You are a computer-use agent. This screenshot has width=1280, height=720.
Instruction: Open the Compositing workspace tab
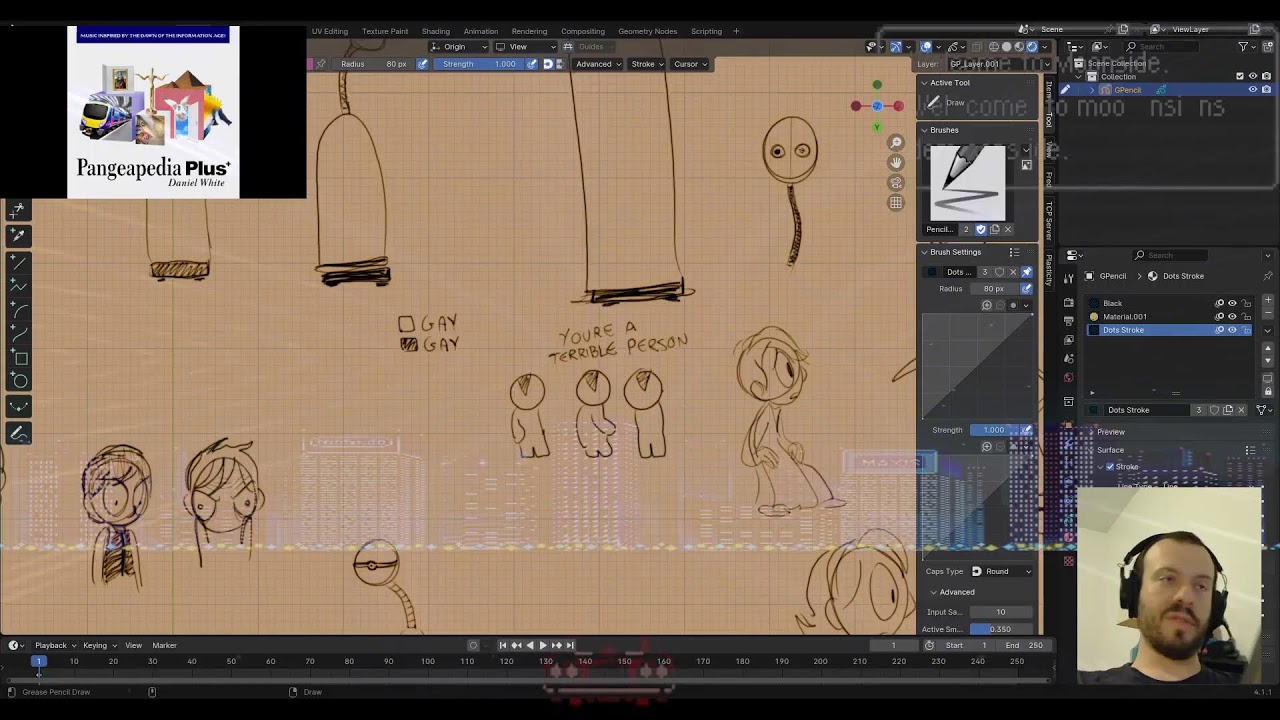click(582, 31)
